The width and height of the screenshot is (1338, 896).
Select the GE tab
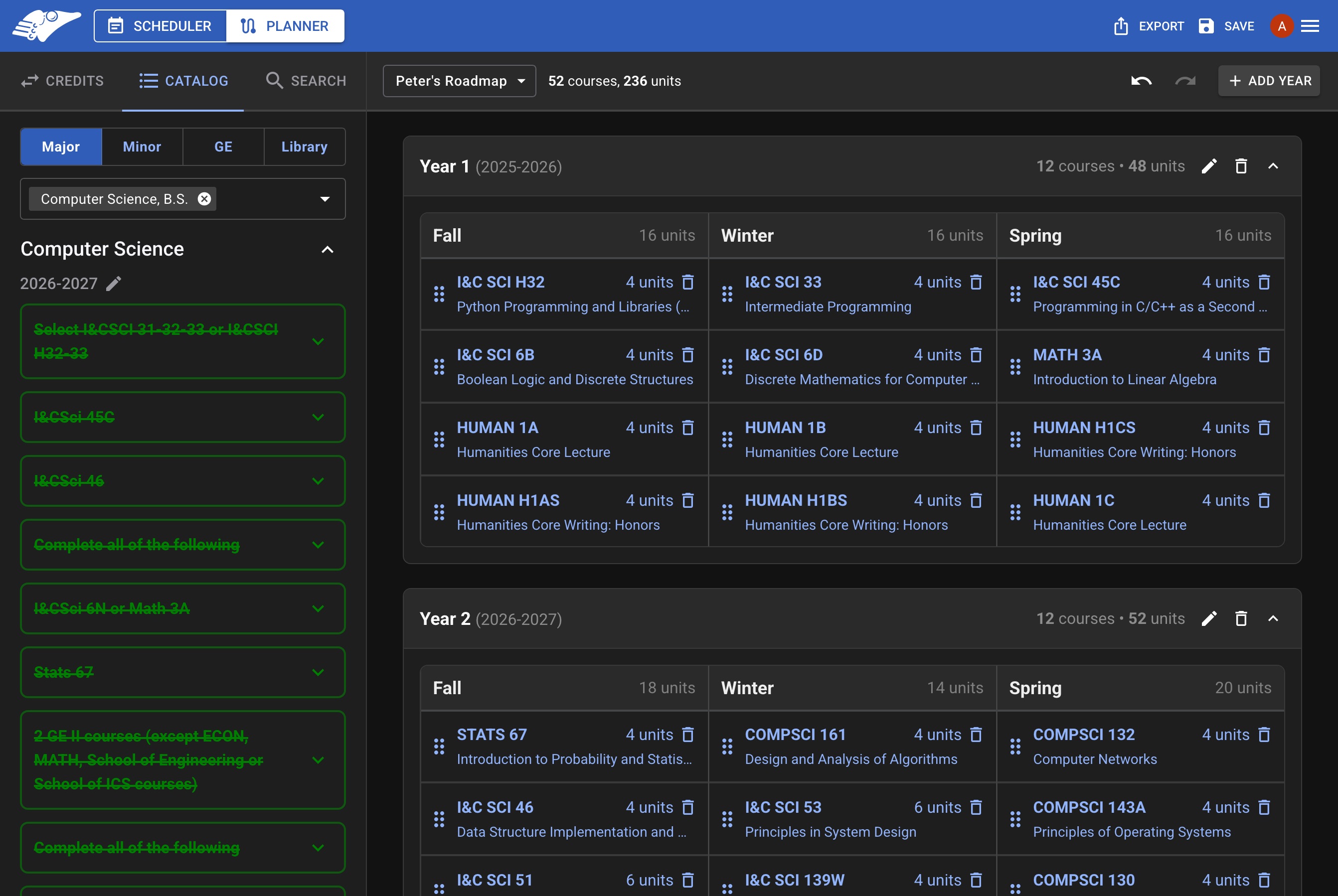pyautogui.click(x=223, y=147)
